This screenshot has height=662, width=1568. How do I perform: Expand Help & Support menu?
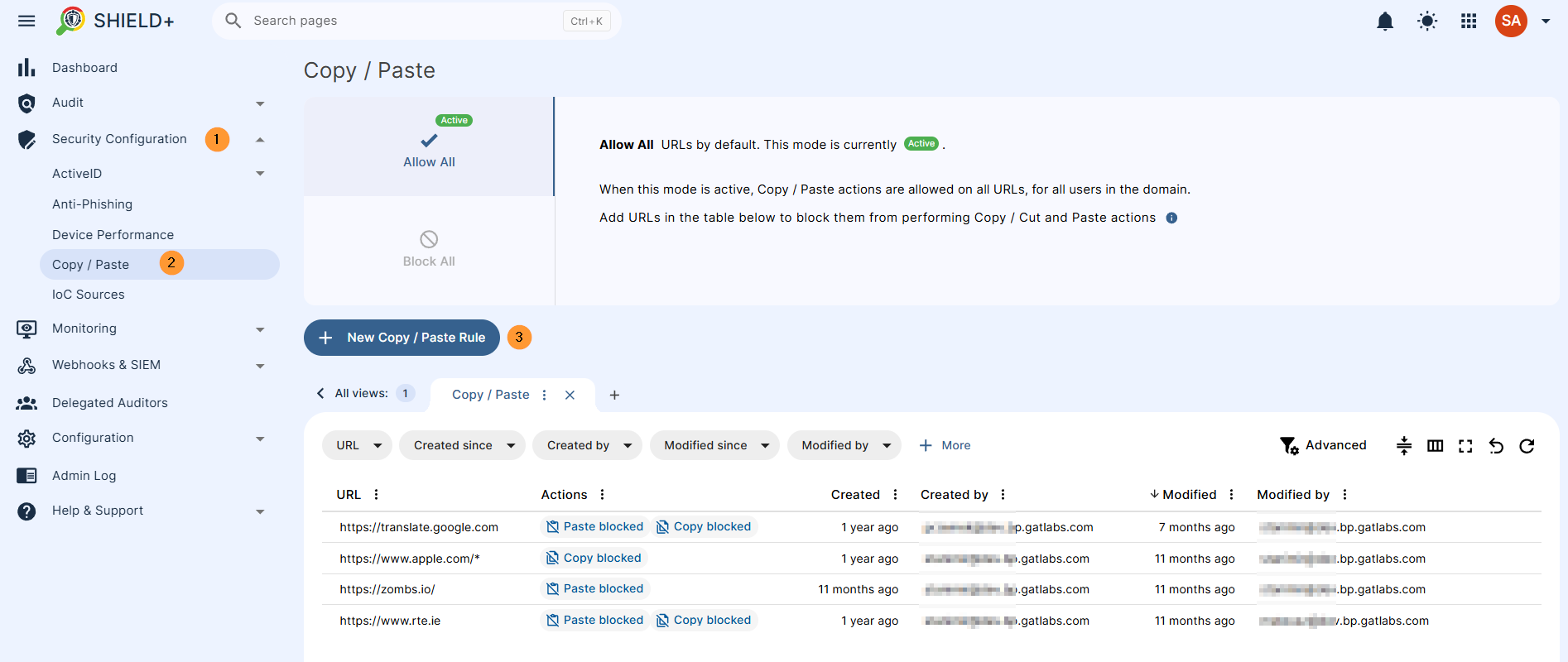click(x=260, y=511)
